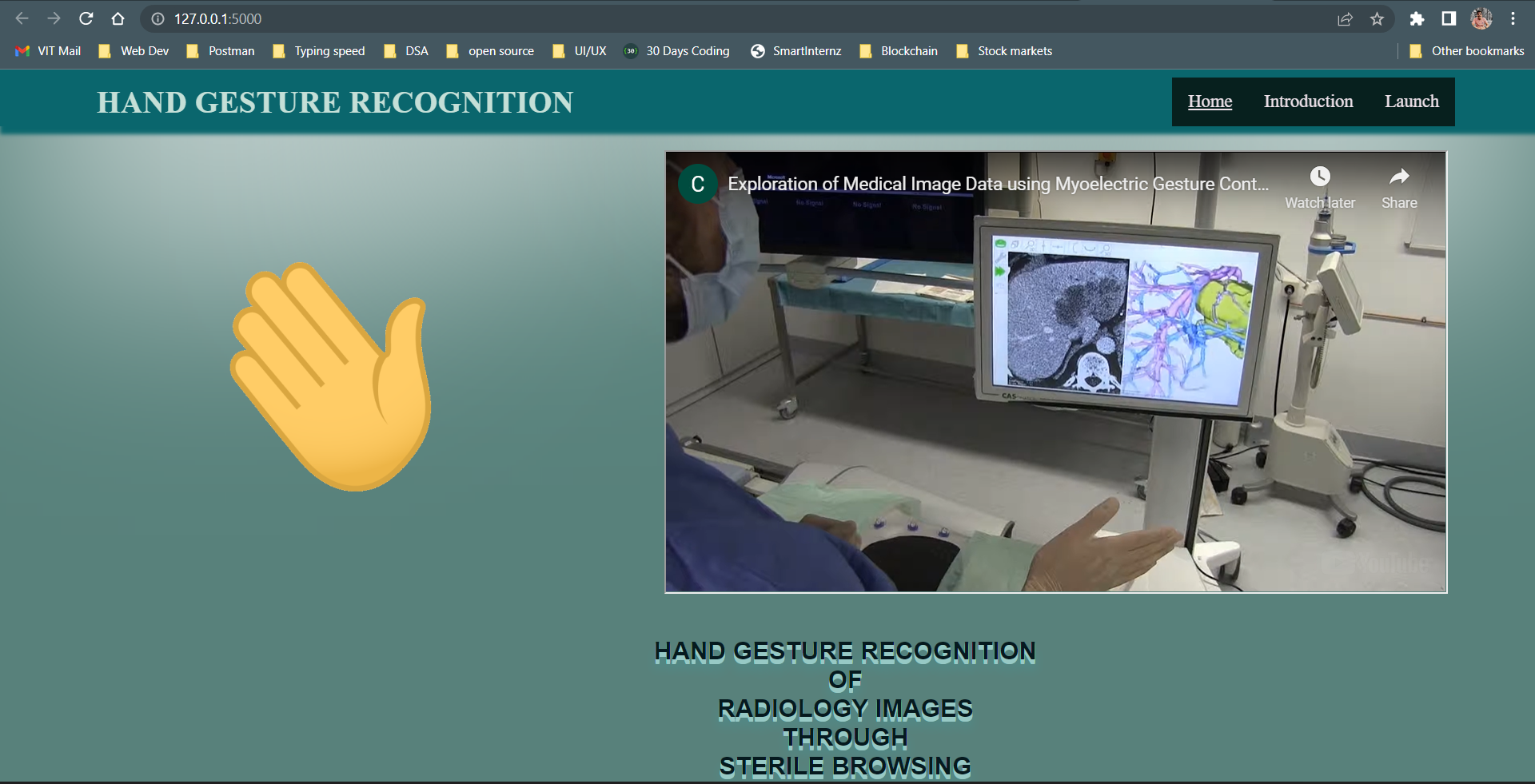Click the share page icon in address bar
The height and width of the screenshot is (784, 1535).
click(x=1345, y=18)
